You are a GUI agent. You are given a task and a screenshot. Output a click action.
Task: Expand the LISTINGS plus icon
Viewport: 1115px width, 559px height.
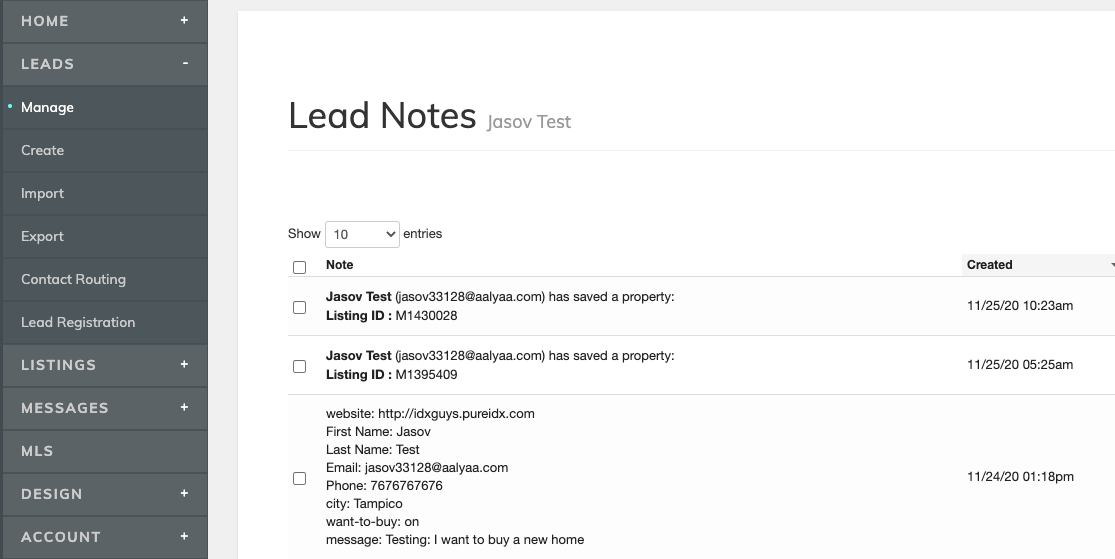coord(184,365)
